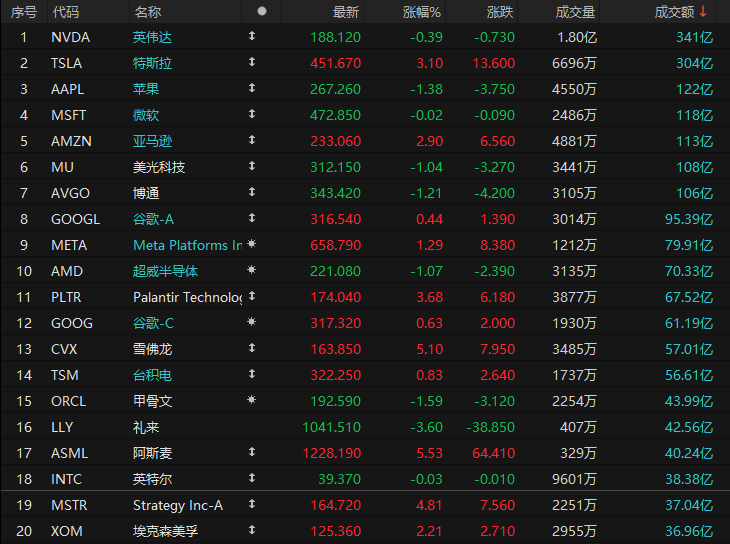Image resolution: width=730 pixels, height=544 pixels.
Task: Select the 阿斯麦 name cell
Action: click(x=152, y=453)
